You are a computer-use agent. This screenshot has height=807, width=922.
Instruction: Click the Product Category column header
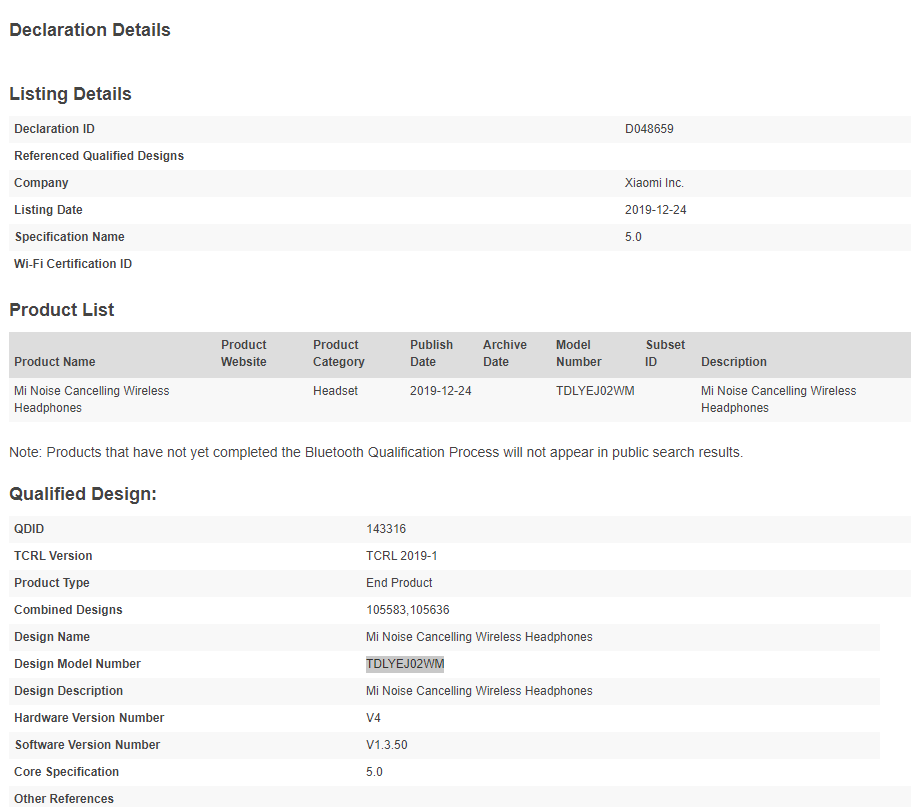(339, 353)
